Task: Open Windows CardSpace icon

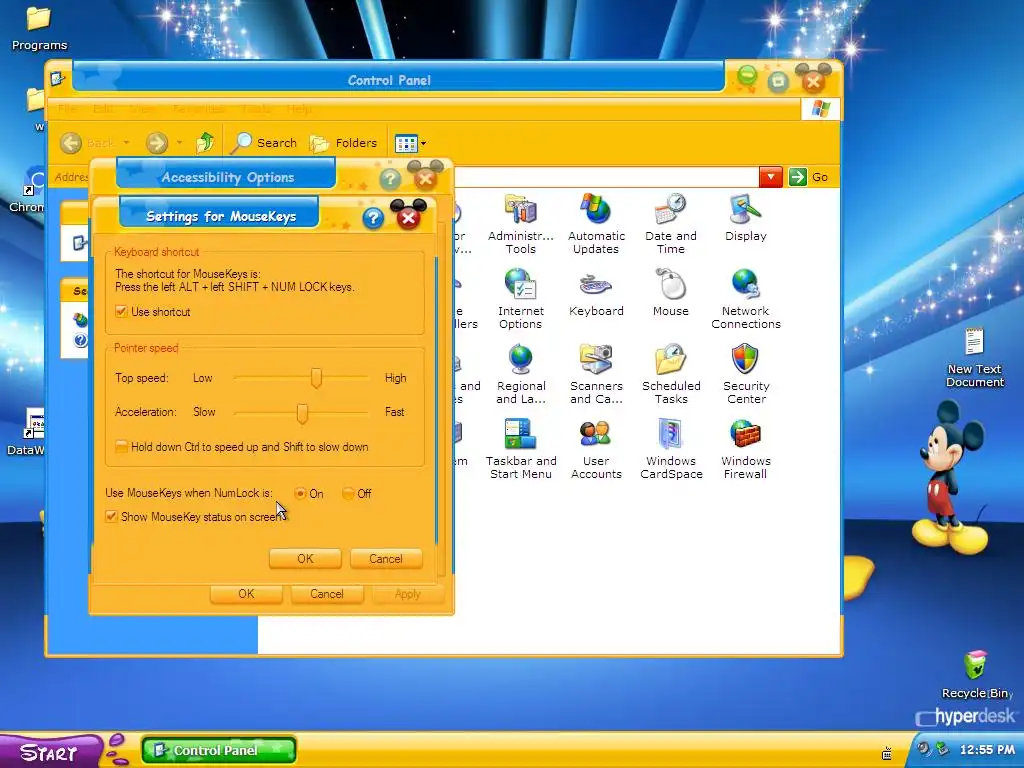Action: (x=671, y=449)
